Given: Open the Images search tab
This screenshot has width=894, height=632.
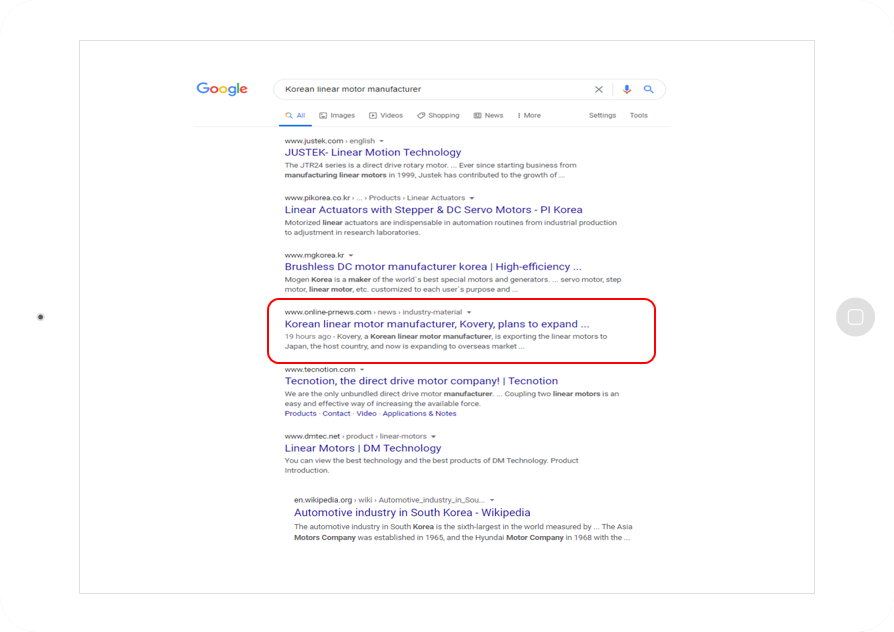Looking at the screenshot, I should click(x=337, y=115).
